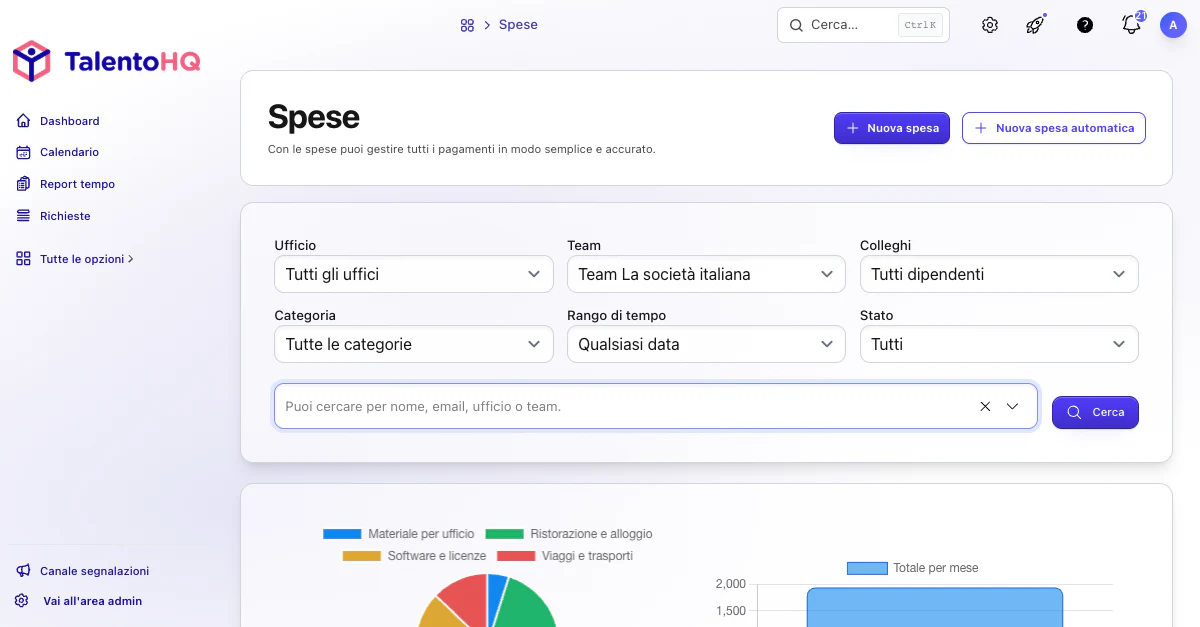Go to Calendario

pyautogui.click(x=69, y=152)
